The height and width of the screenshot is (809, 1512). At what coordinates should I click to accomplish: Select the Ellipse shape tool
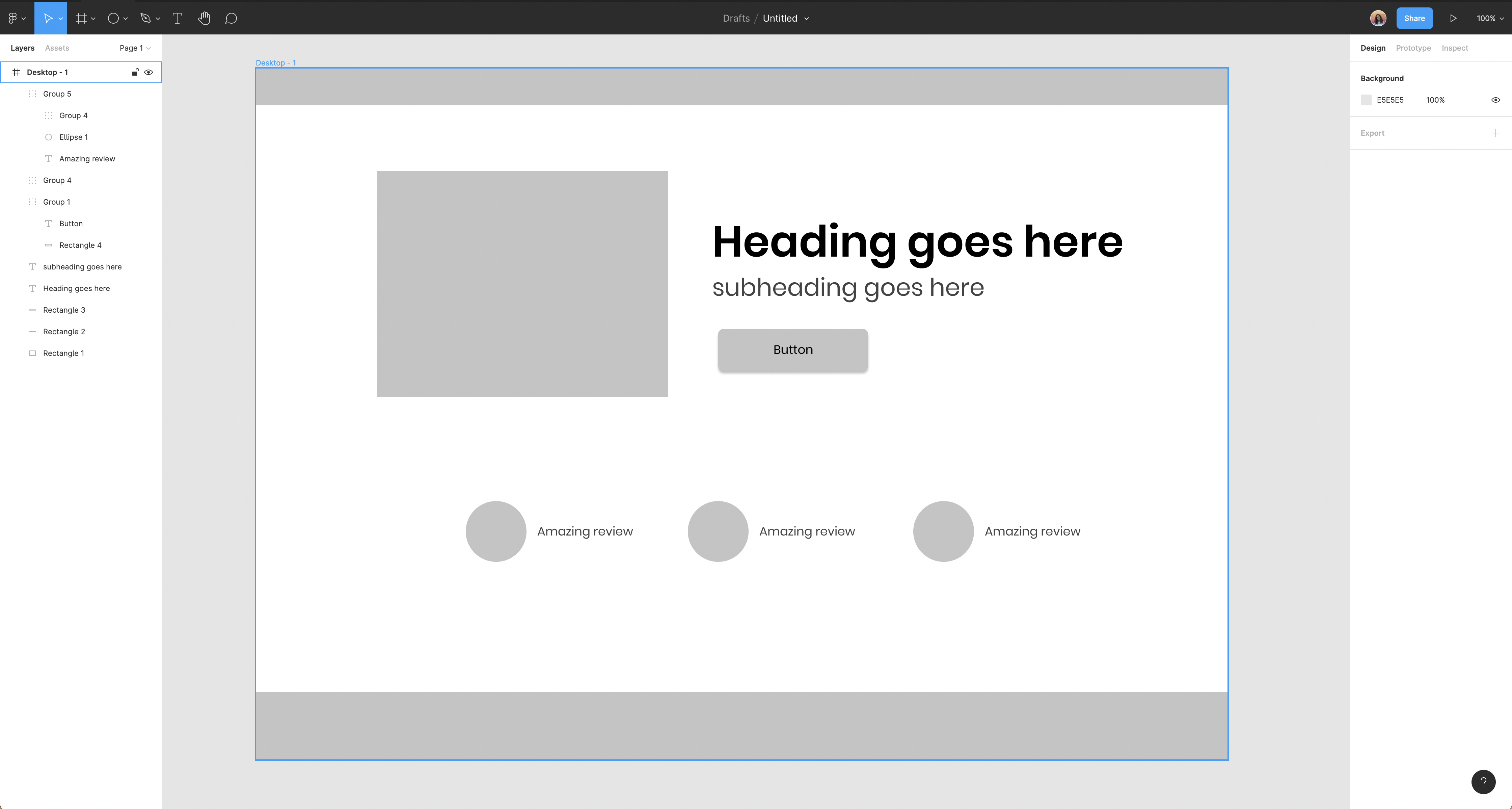tap(113, 18)
